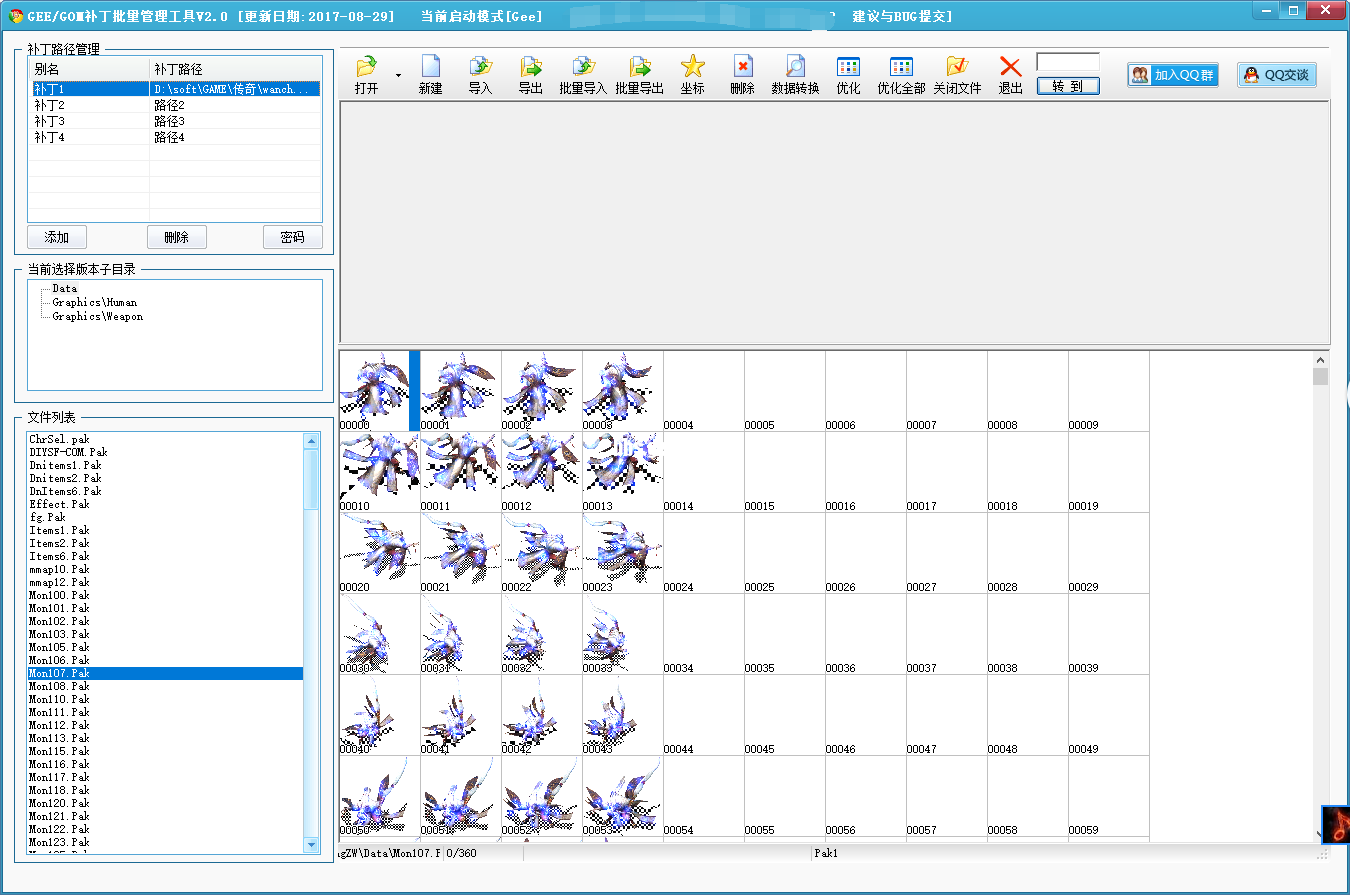Click the 别名 column header
The width and height of the screenshot is (1350, 895).
point(89,69)
